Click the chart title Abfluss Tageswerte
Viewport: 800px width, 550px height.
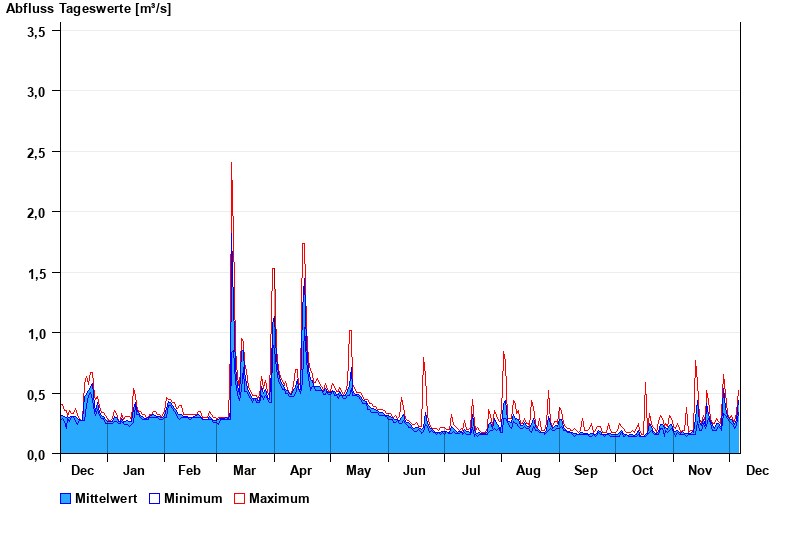88,9
